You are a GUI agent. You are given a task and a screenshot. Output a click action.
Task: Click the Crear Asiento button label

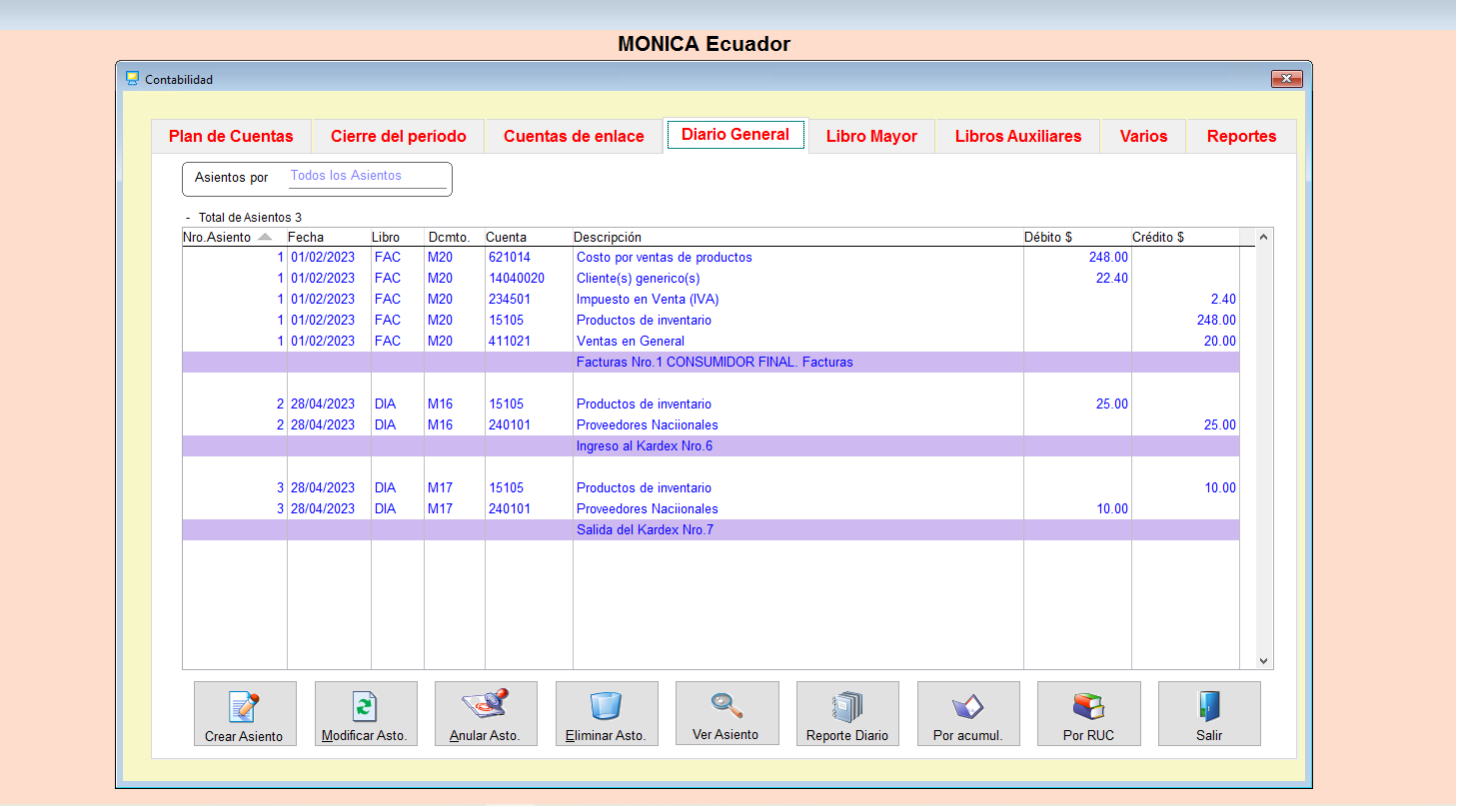tap(244, 737)
